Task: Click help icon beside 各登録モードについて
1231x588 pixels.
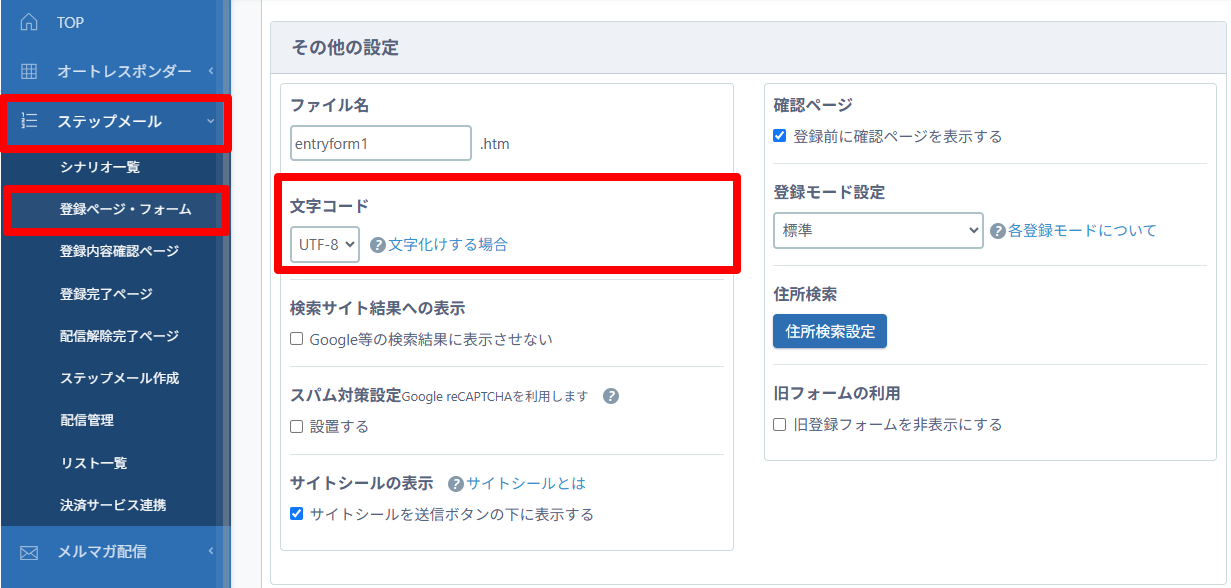Action: [x=997, y=231]
